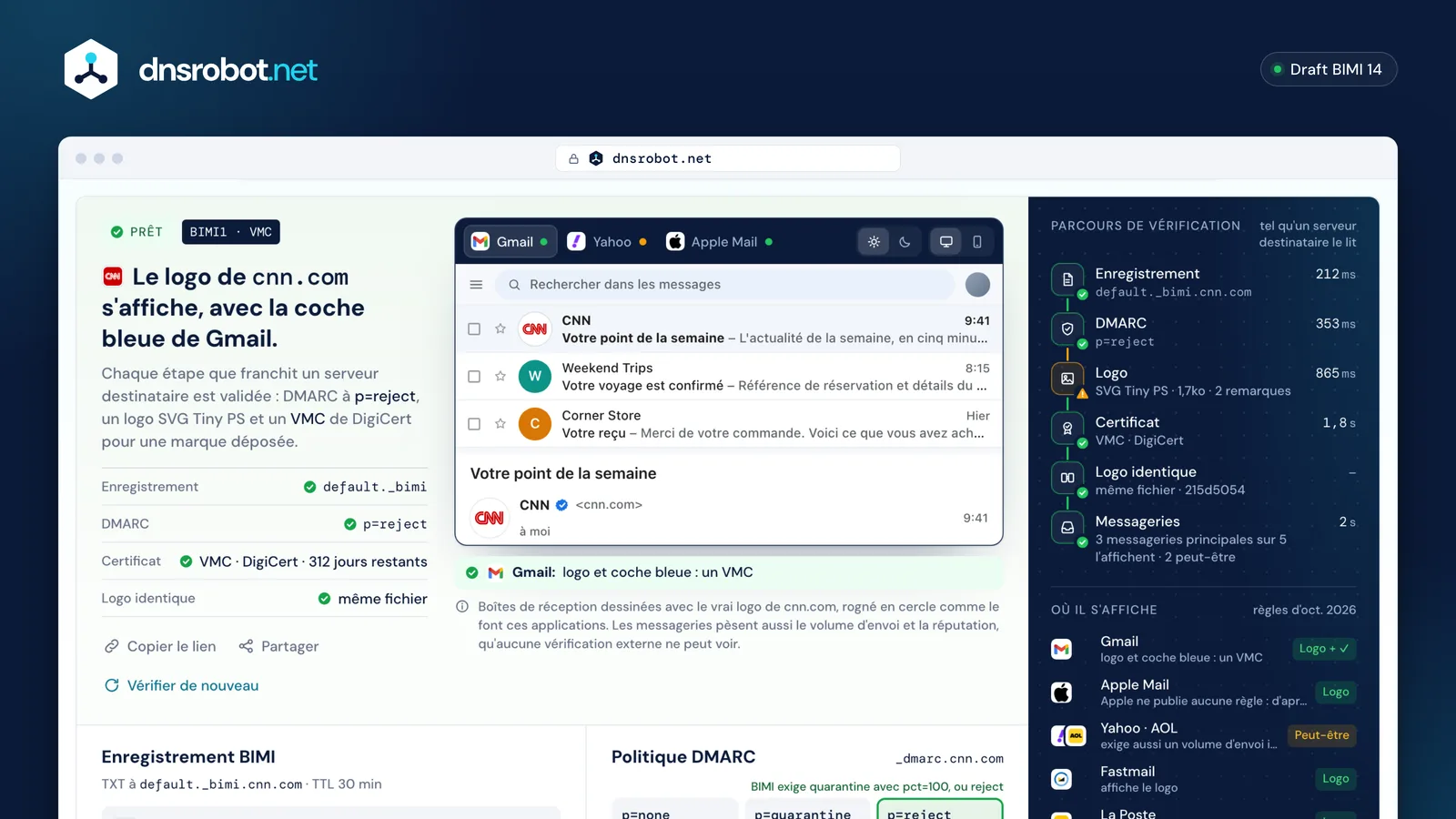This screenshot has width=1456, height=819.
Task: Click the BIMI1 · VMC badge
Action: (x=231, y=232)
